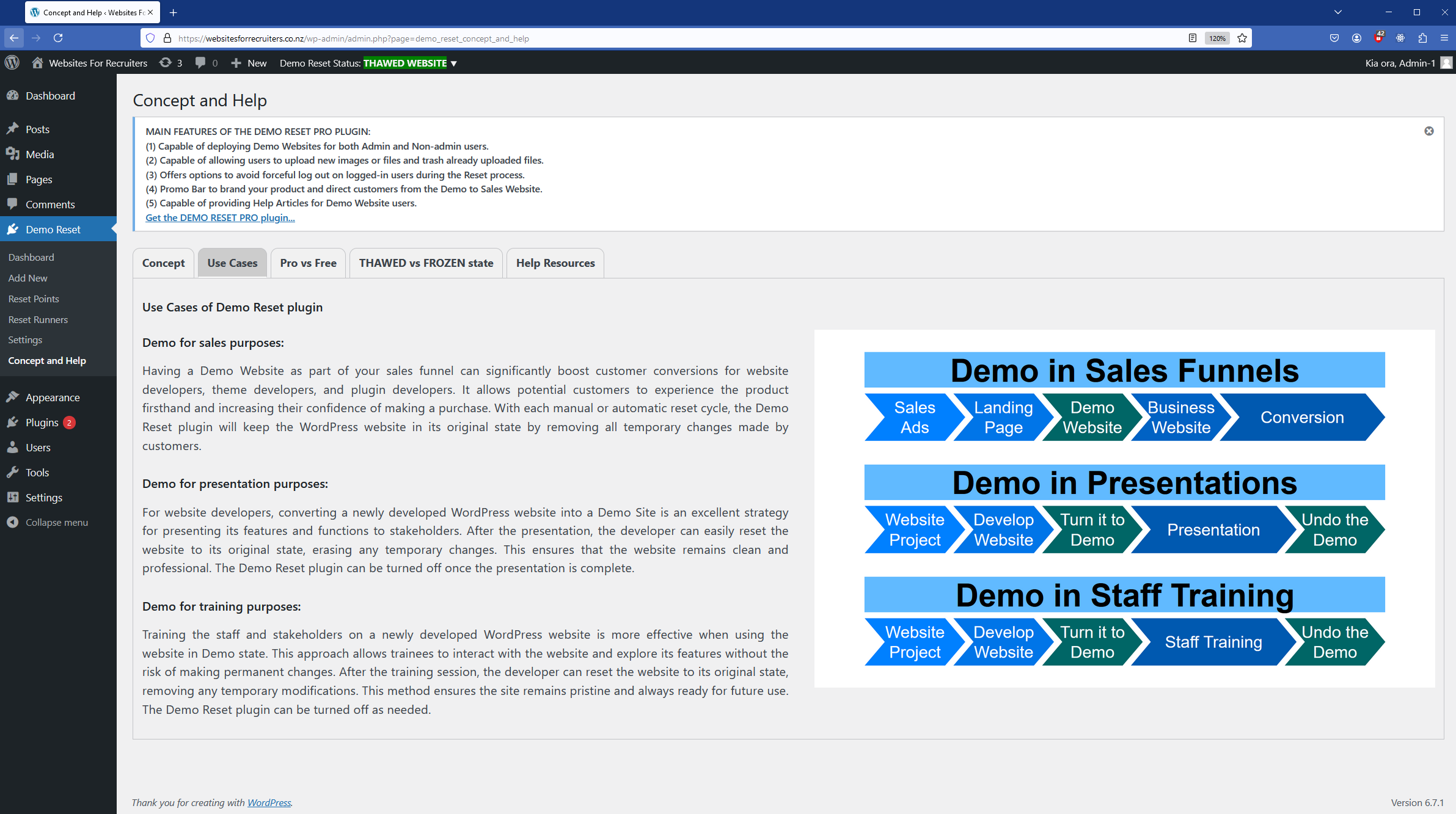
Task: Open Demo Reset Settings submenu item
Action: pos(25,340)
